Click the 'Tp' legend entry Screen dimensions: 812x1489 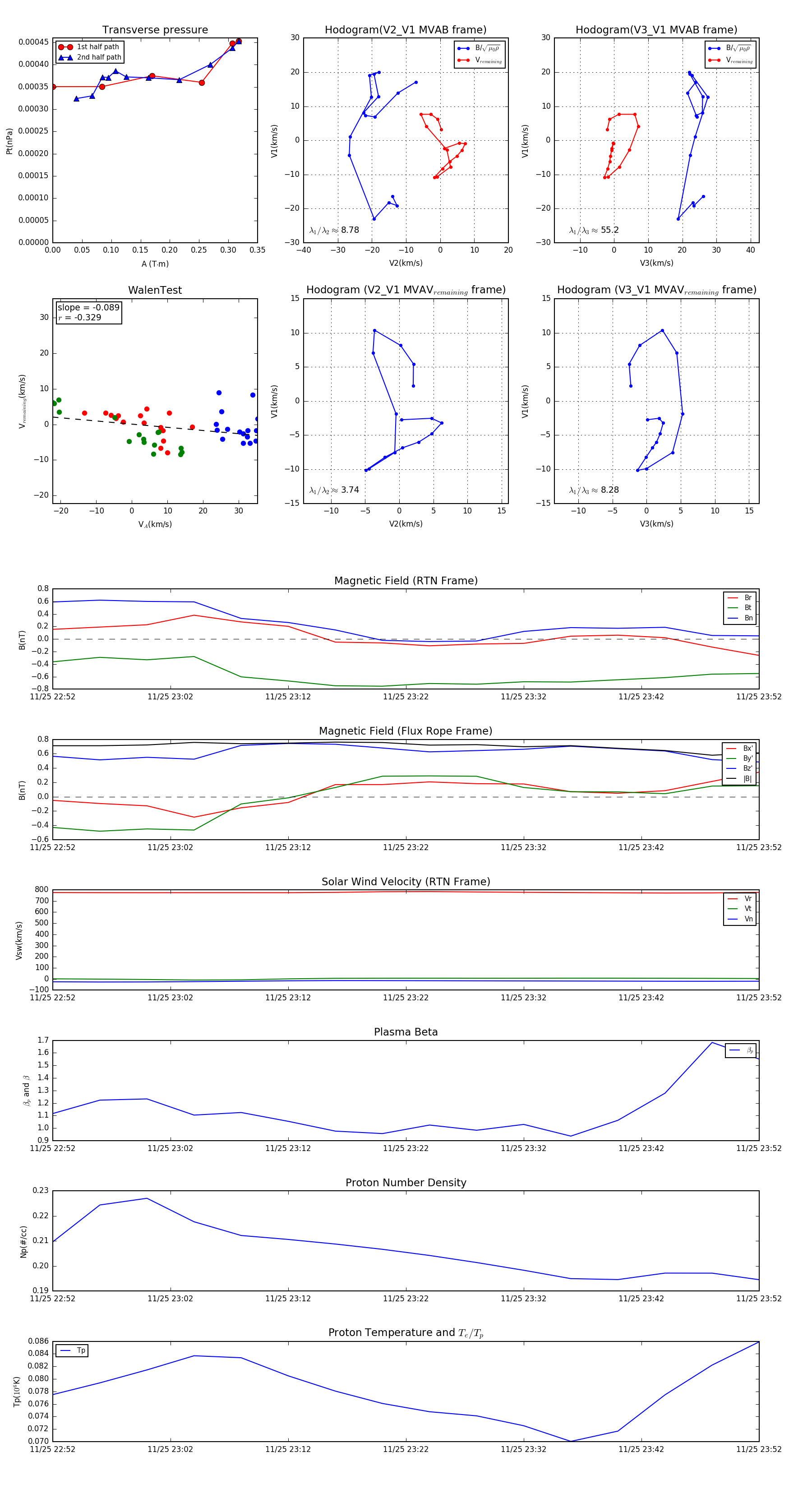[x=73, y=1350]
